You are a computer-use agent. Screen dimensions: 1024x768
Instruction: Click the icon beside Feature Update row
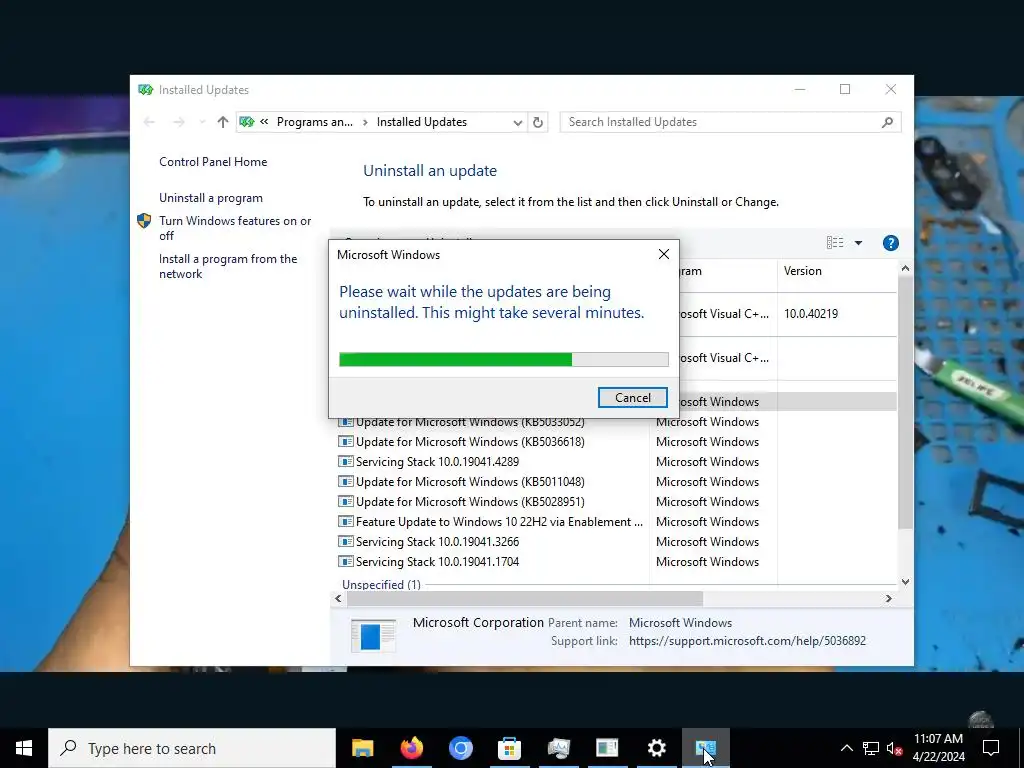(345, 522)
